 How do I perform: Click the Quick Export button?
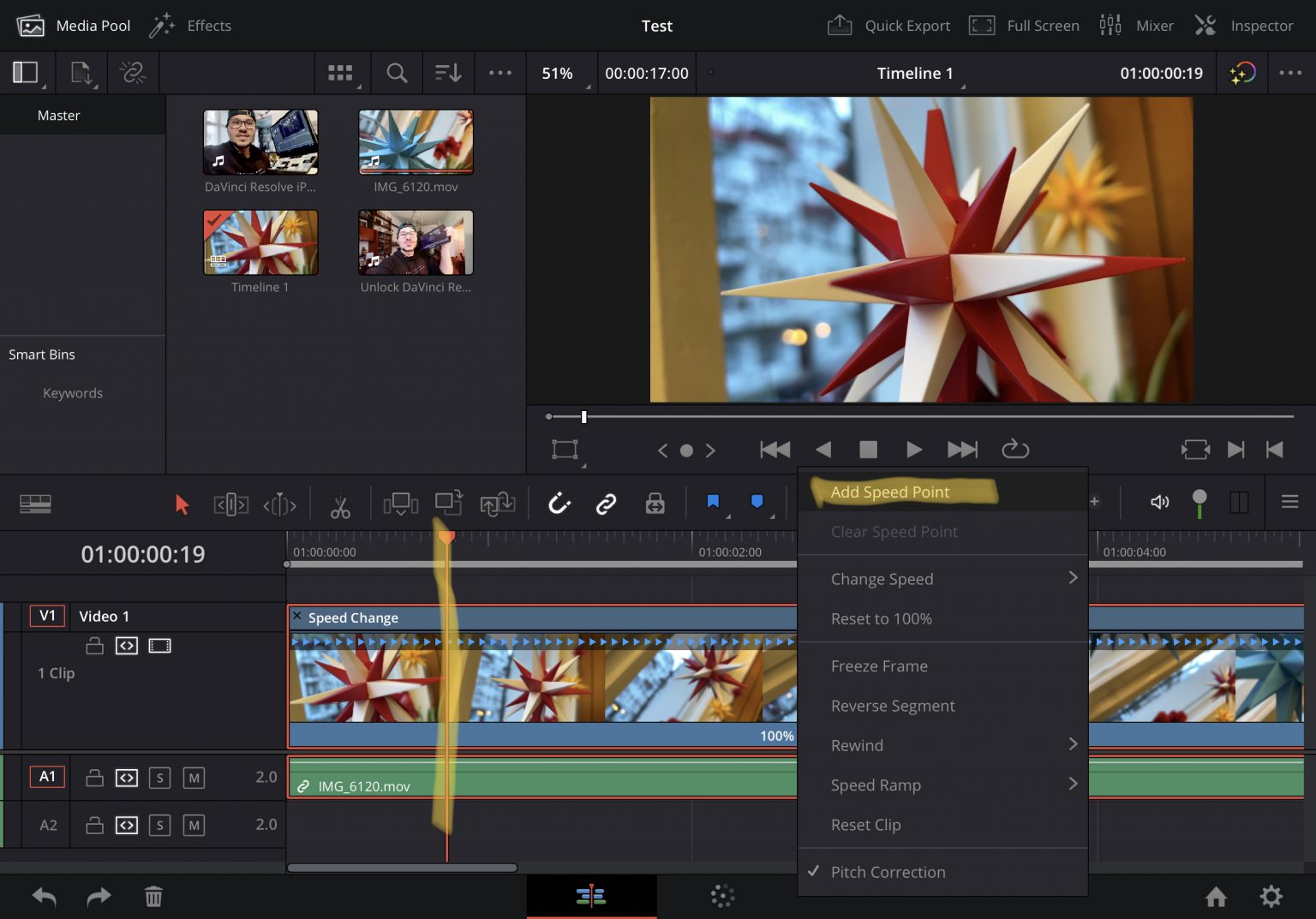888,25
